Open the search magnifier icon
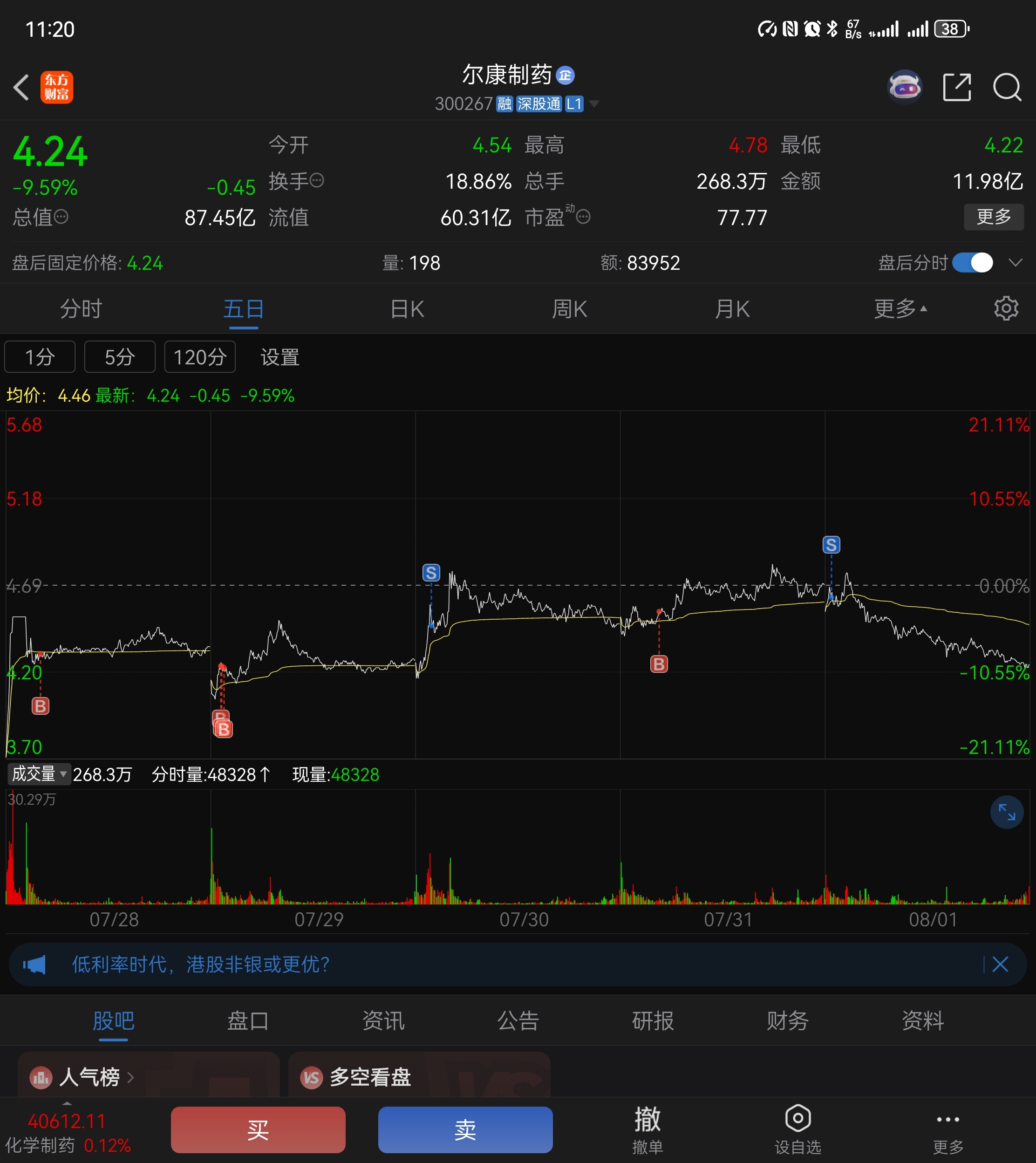Screen dimensions: 1036x1163 coord(1007,87)
